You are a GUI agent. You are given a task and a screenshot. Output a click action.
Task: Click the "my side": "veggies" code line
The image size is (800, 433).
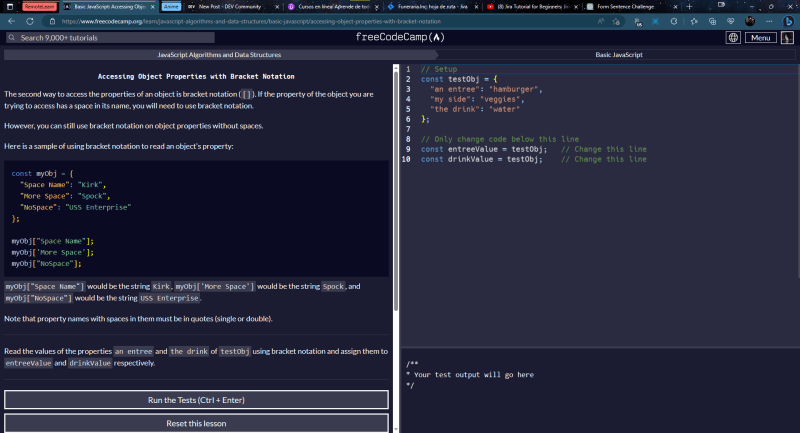point(477,99)
